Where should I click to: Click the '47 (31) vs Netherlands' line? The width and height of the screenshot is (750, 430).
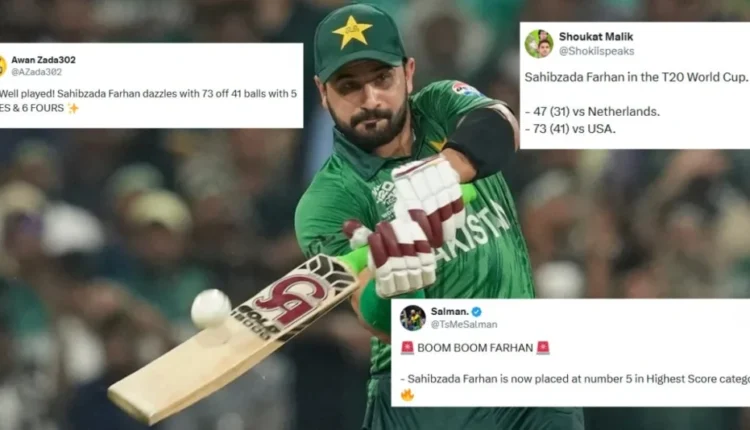tap(592, 111)
